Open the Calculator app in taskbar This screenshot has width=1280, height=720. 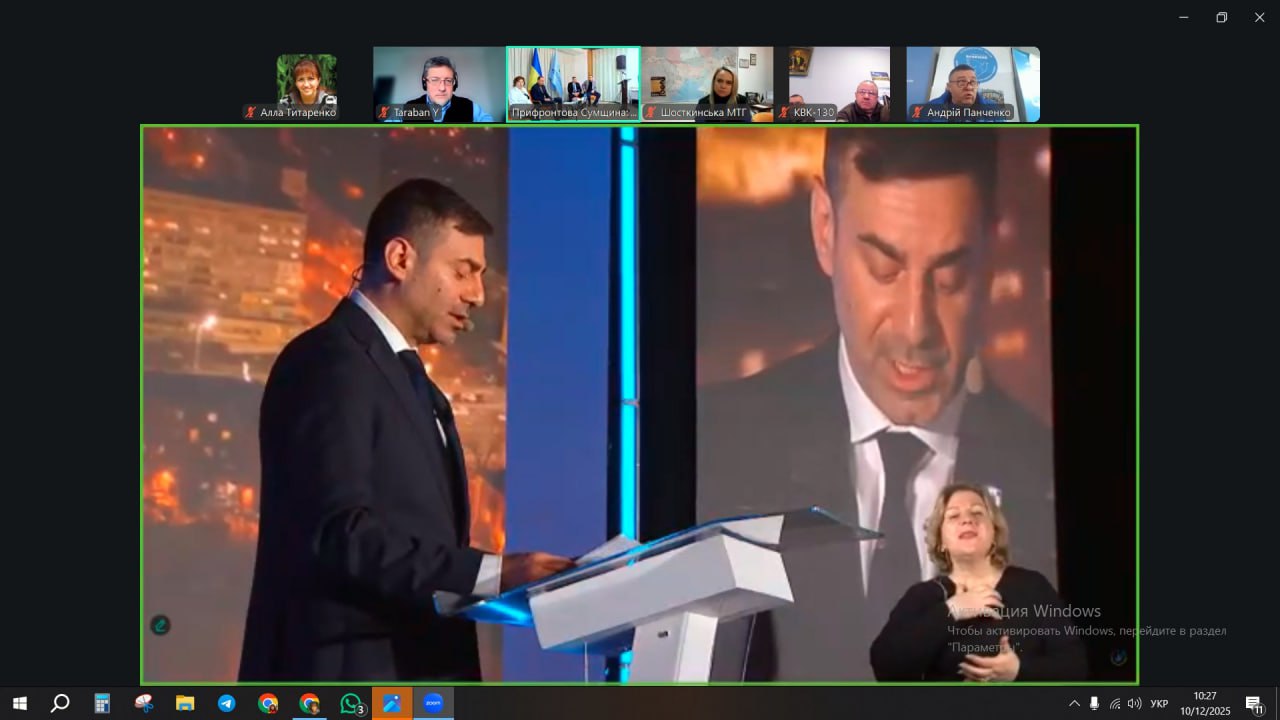click(x=102, y=703)
